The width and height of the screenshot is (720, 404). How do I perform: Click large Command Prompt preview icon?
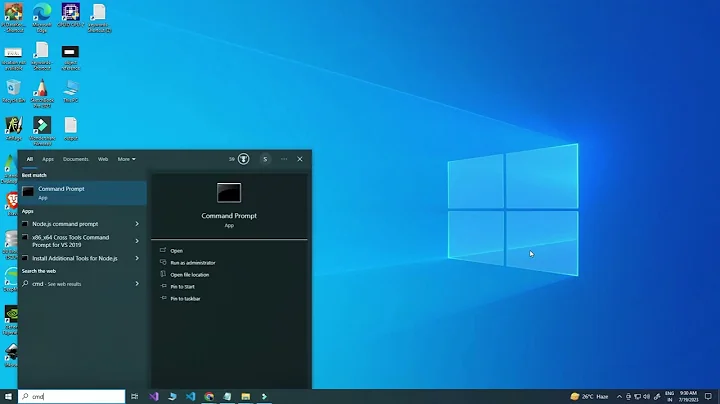(x=229, y=193)
